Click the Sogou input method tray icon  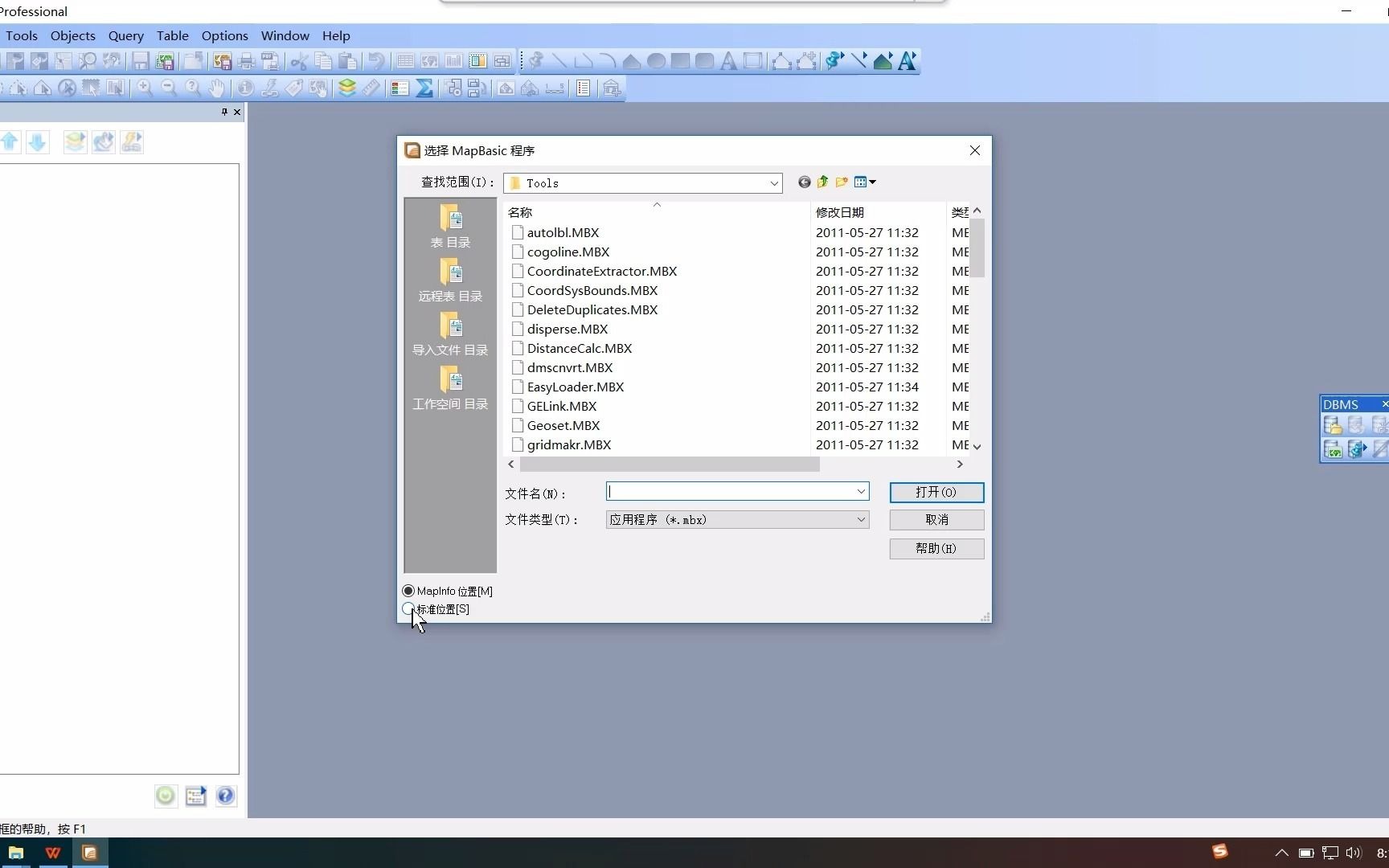[x=1219, y=851]
